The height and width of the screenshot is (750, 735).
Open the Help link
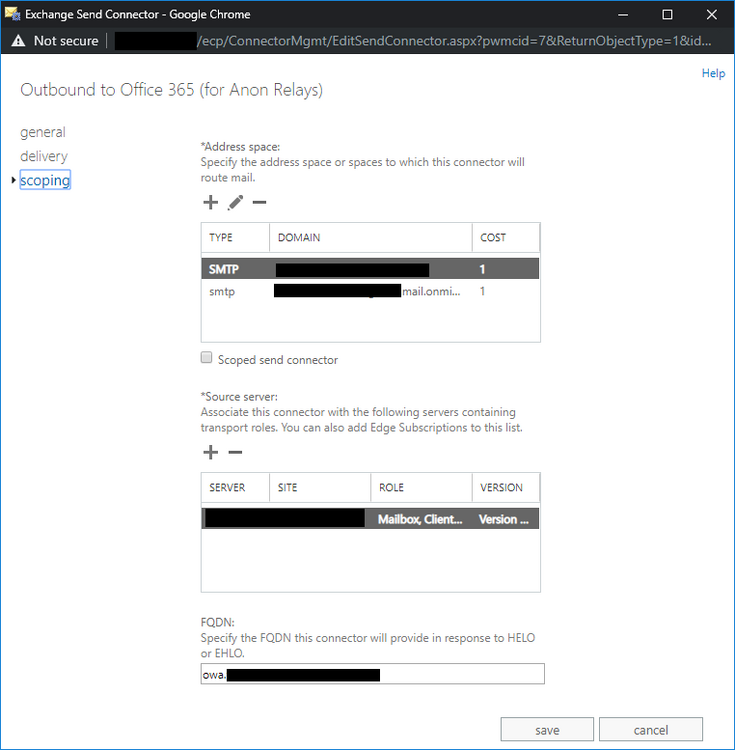(x=713, y=73)
